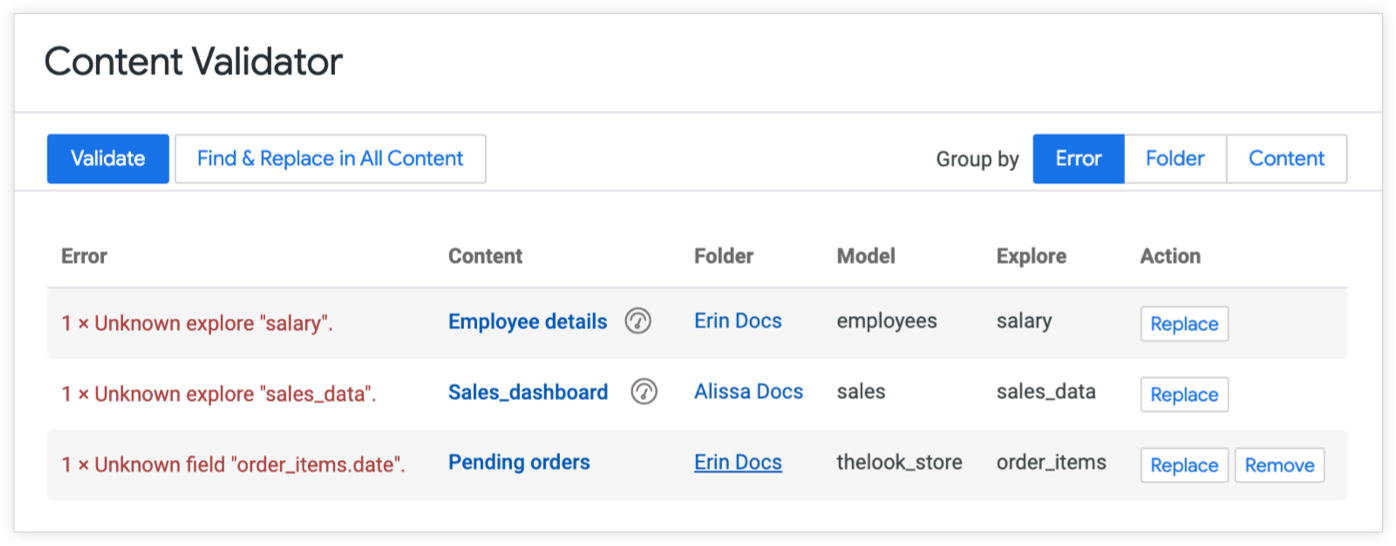Group results by Error
The height and width of the screenshot is (546, 1396).
click(1078, 159)
